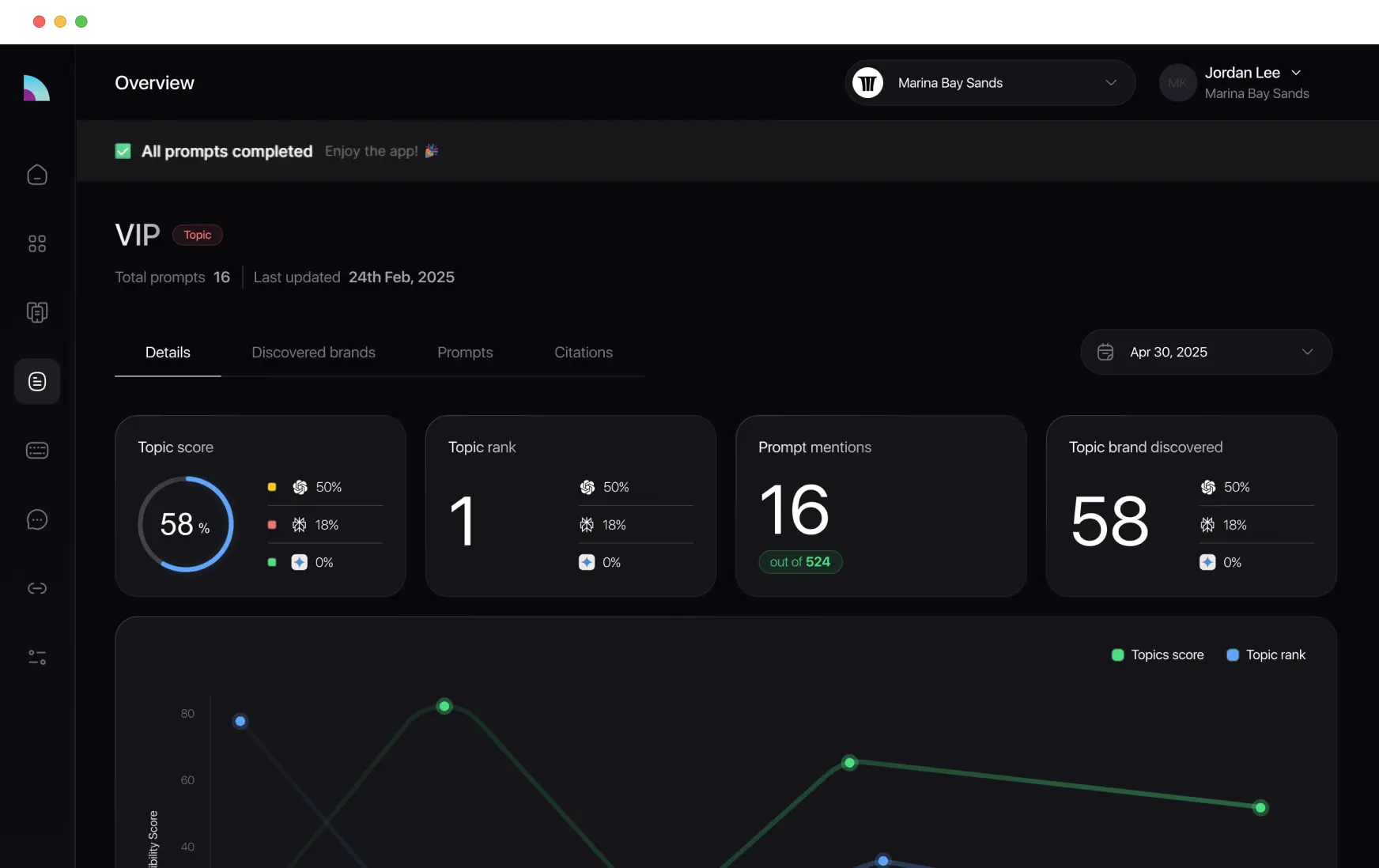Click the yellow swatch in Topic score
The height and width of the screenshot is (868, 1379).
coord(272,487)
